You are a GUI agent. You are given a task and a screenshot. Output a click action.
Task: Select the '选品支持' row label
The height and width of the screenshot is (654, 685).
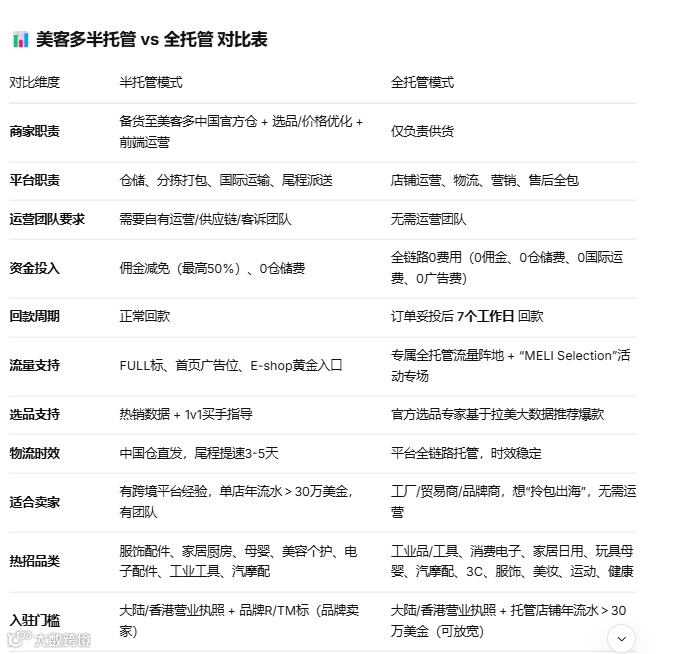[x=35, y=414]
